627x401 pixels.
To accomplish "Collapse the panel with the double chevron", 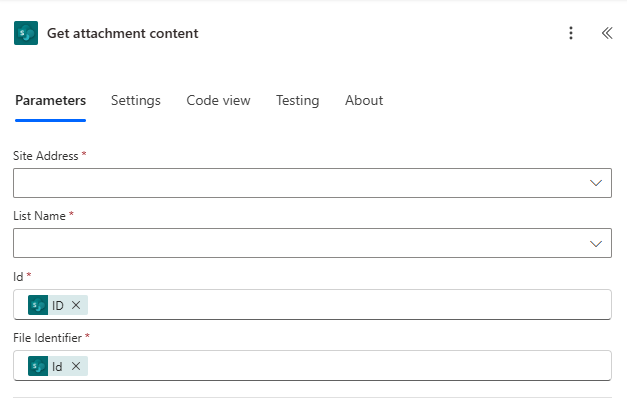I will (606, 33).
